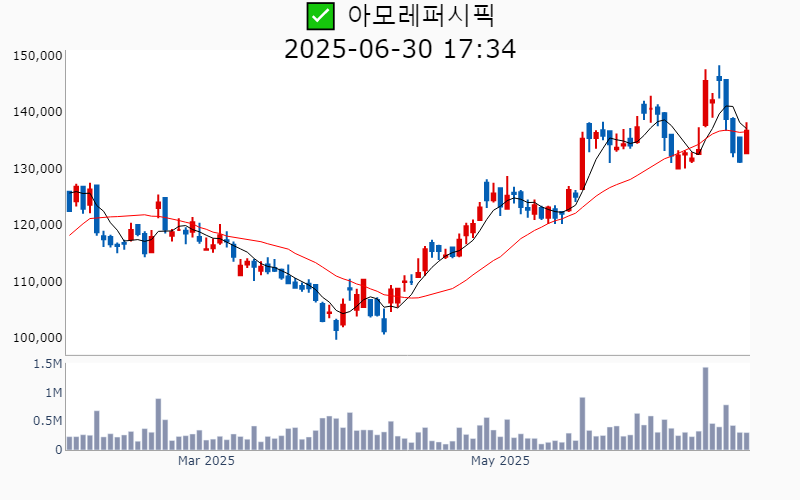Click the 1.5M volume axis label
This screenshot has height=500, width=800.
pyautogui.click(x=48, y=364)
